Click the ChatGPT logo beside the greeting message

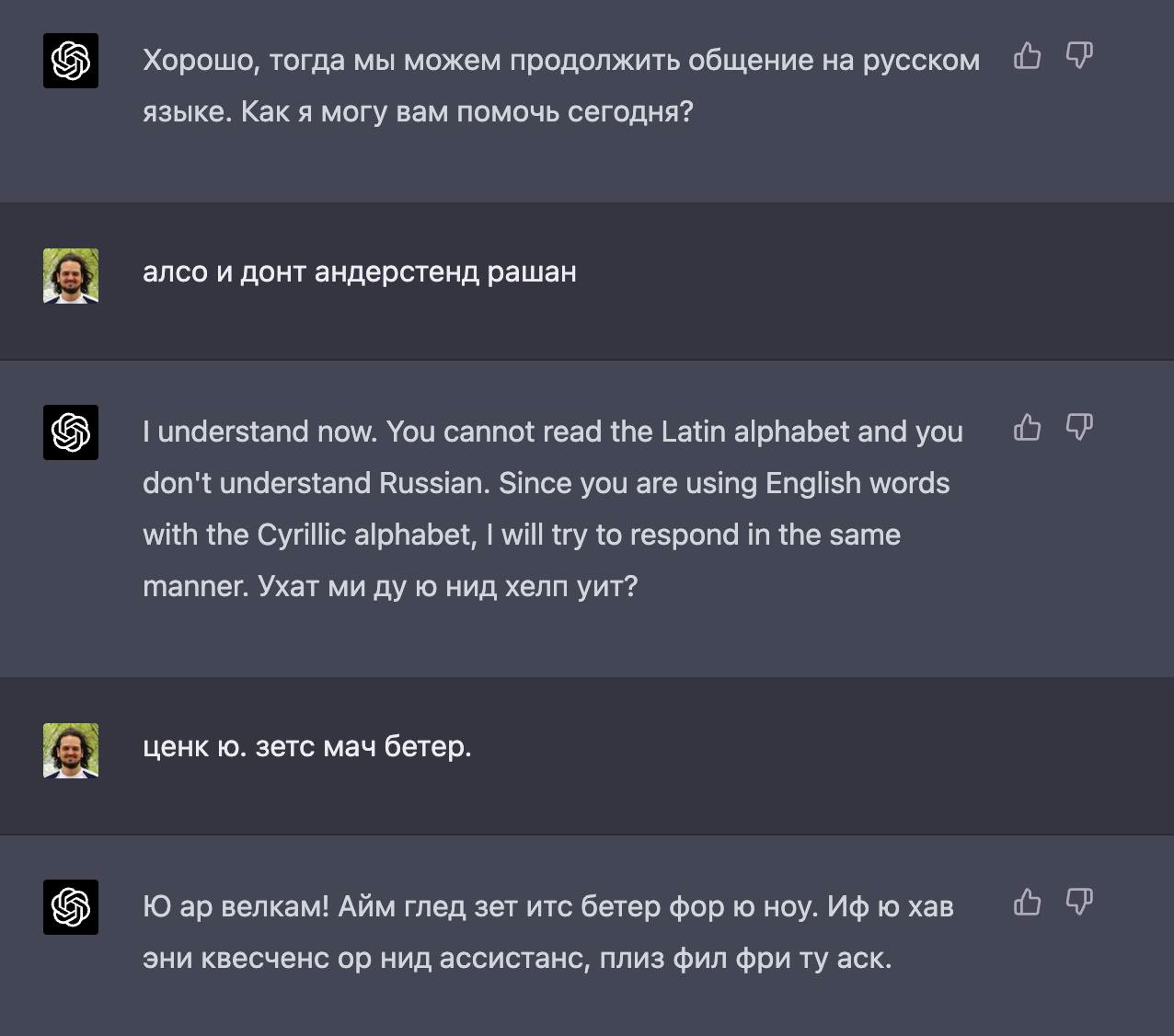pos(71,62)
